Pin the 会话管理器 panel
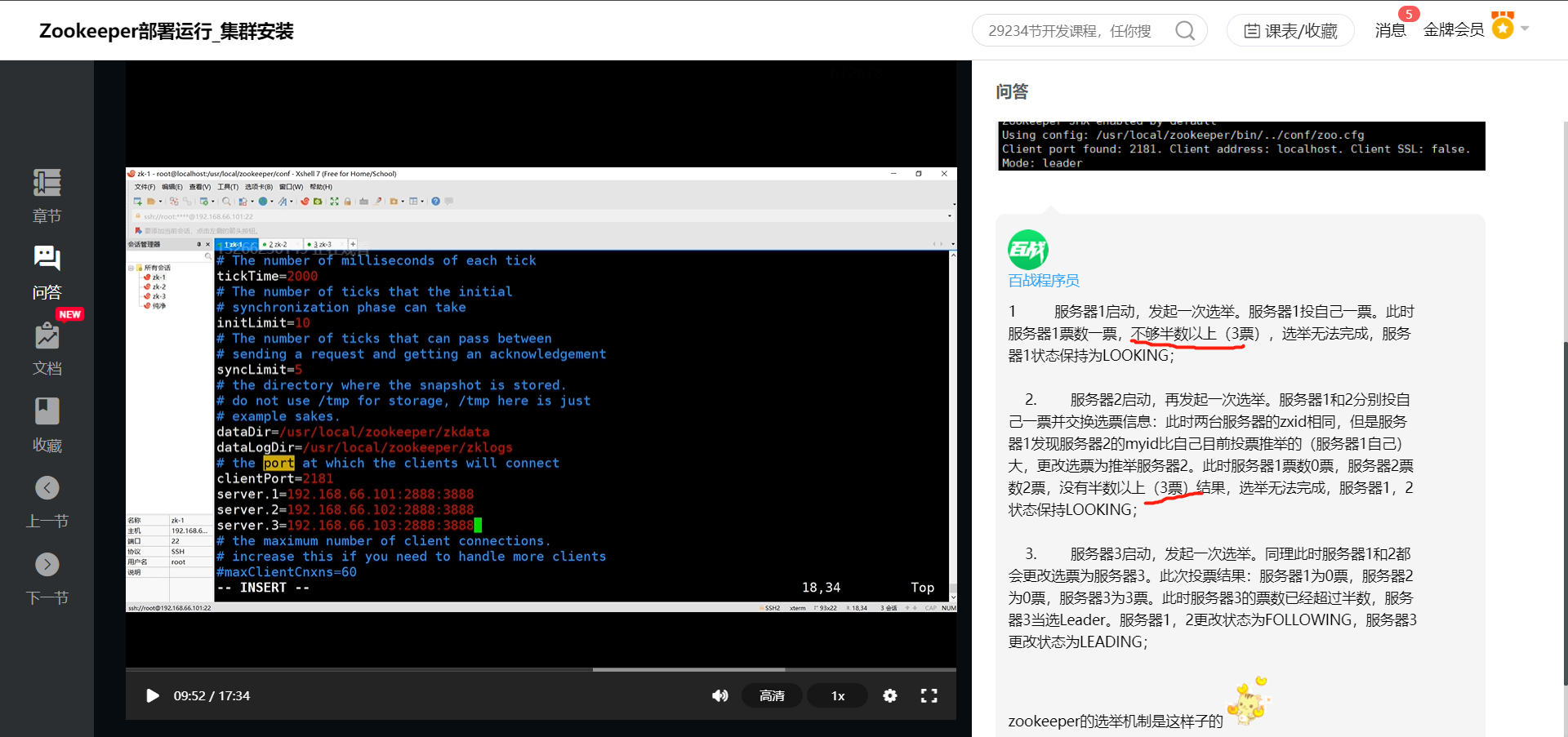 point(198,244)
